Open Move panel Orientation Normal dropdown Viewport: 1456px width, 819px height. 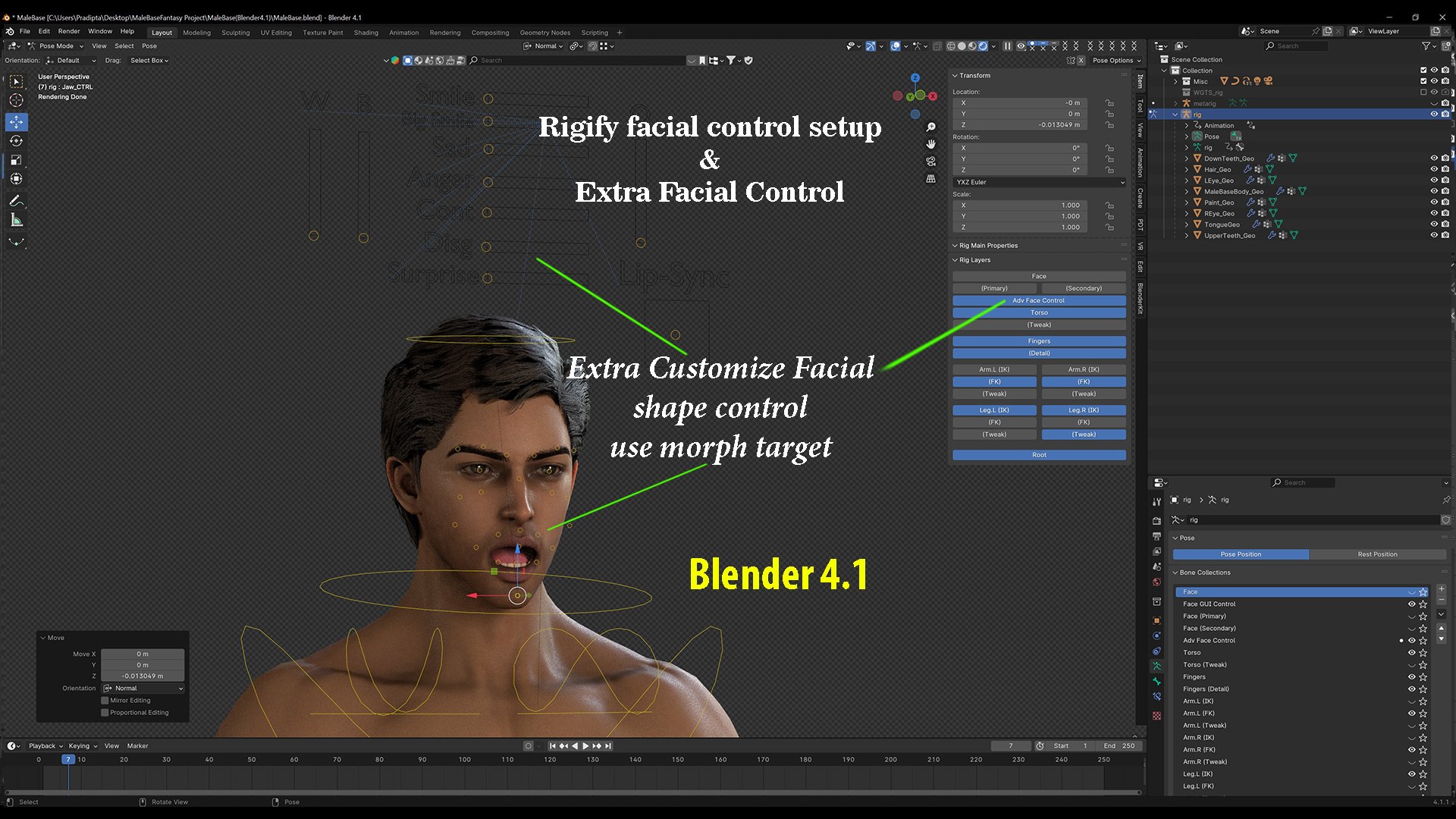point(143,689)
